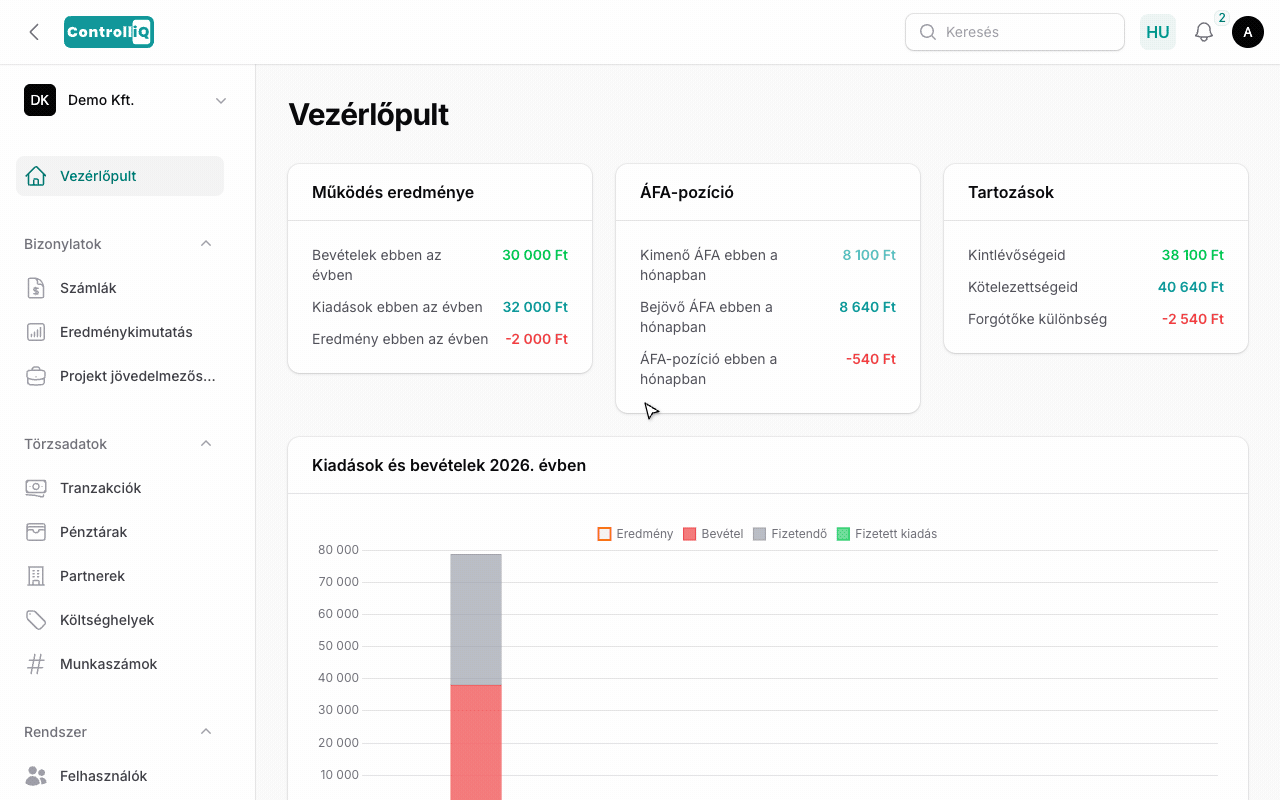This screenshot has height=800, width=1280.
Task: Collapse the Bizonylatok section
Action: [206, 244]
